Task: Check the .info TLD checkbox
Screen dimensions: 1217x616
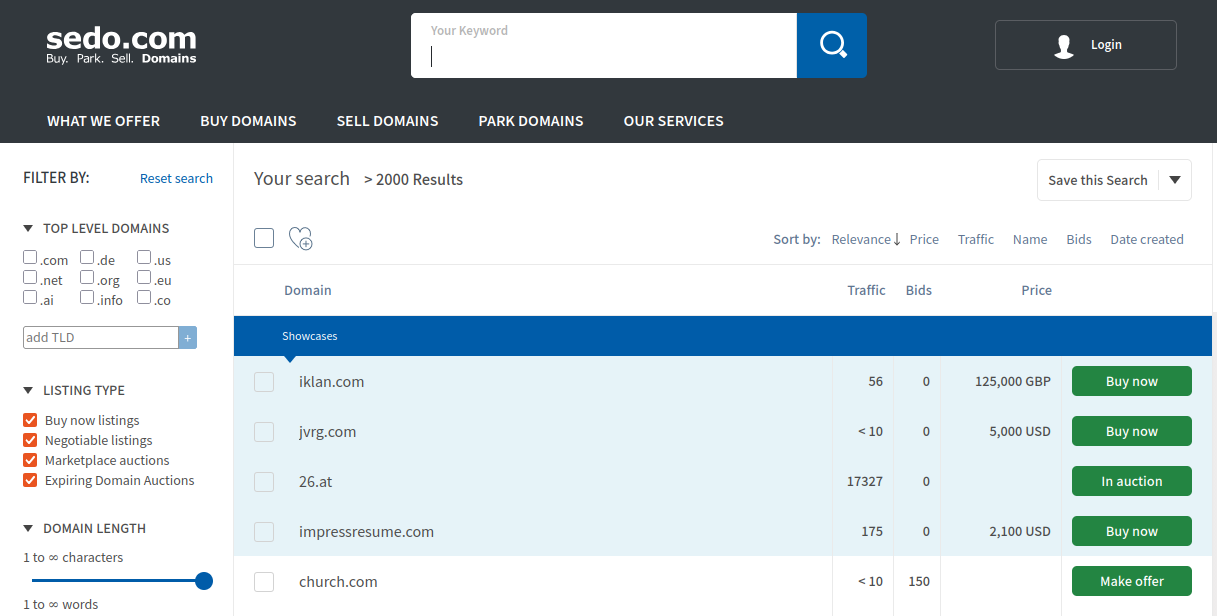Action: [87, 298]
